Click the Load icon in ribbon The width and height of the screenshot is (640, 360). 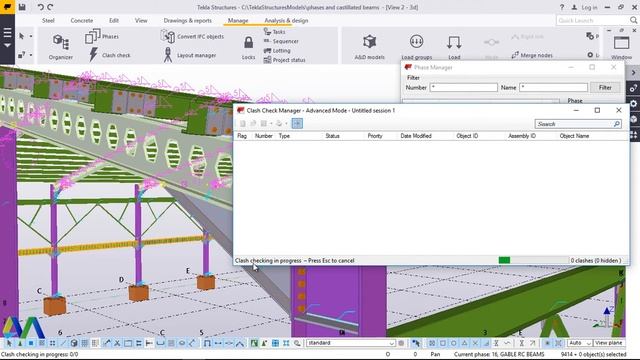tap(454, 42)
